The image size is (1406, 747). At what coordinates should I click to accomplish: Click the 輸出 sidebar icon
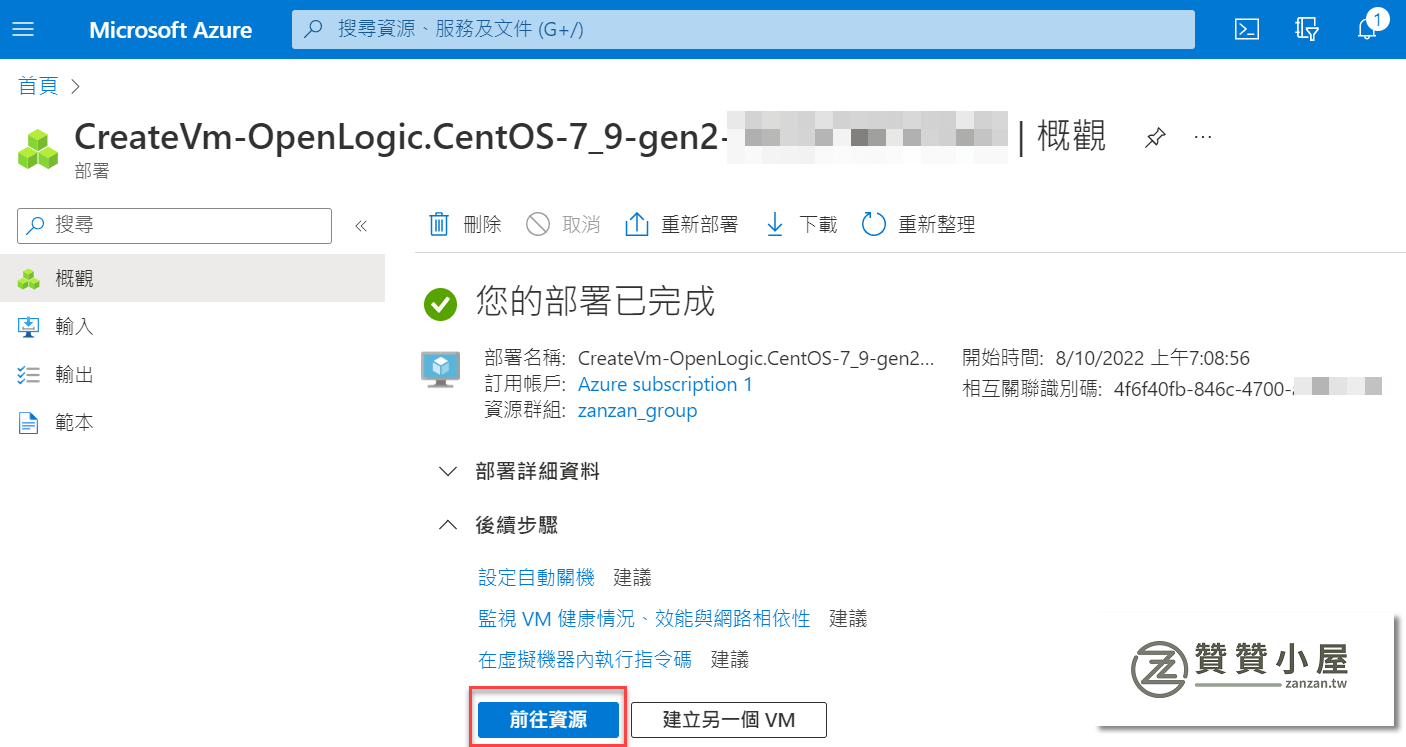[28, 375]
